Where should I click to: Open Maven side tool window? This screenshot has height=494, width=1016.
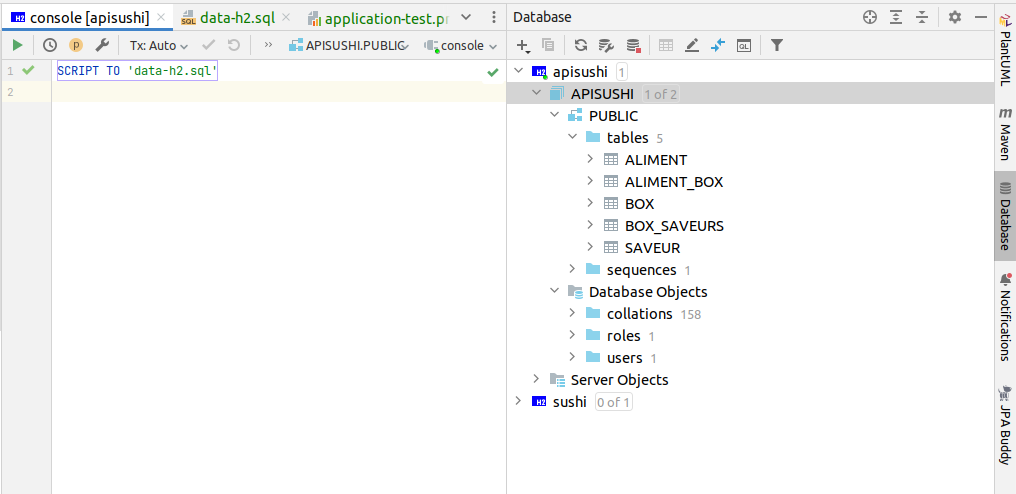coord(1005,135)
